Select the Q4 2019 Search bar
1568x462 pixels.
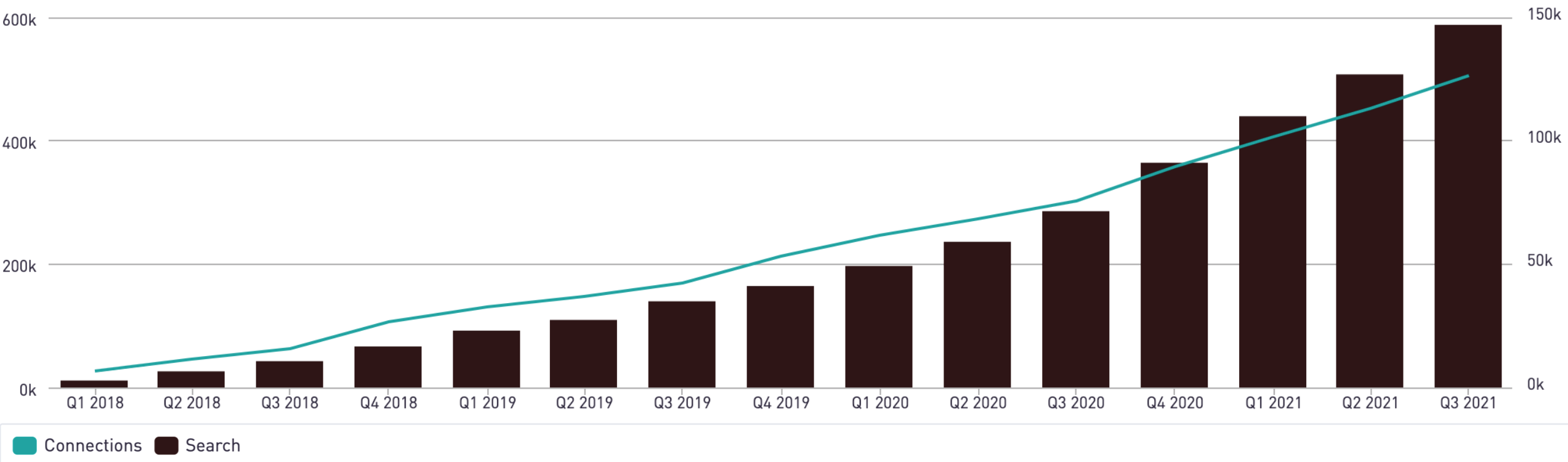click(780, 337)
